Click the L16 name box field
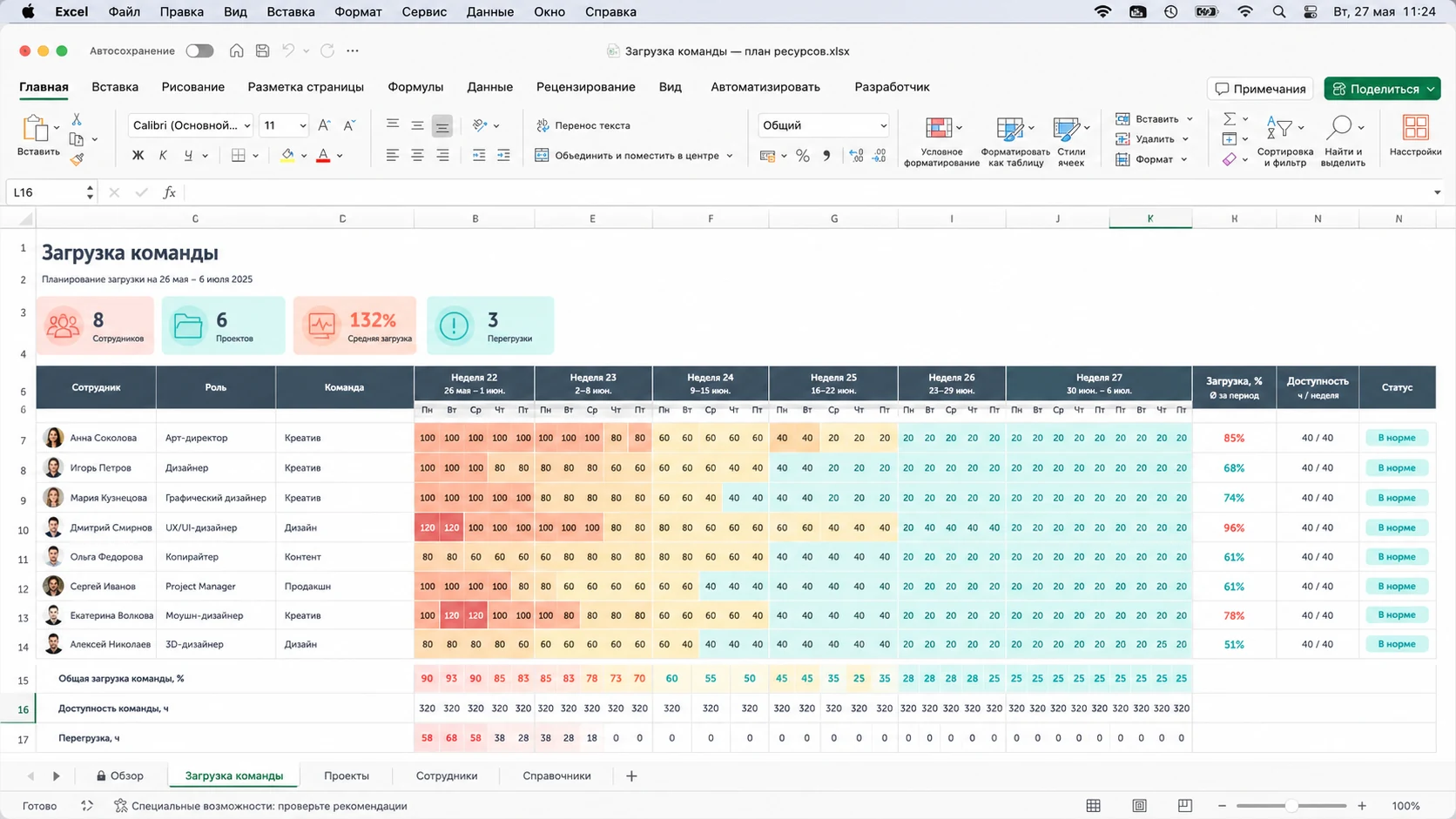Viewport: 1456px width, 819px height. click(x=51, y=192)
